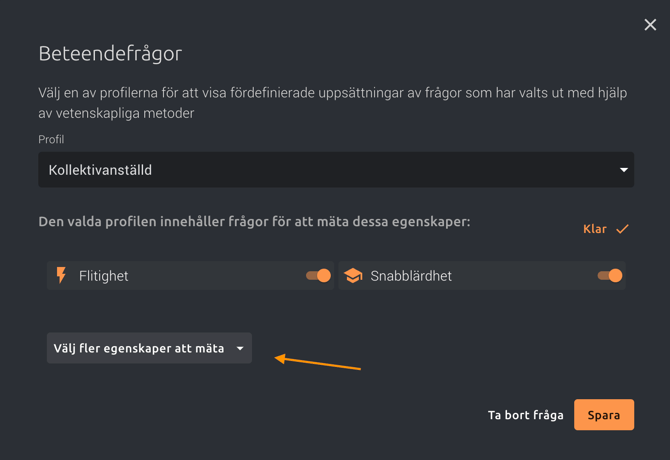The height and width of the screenshot is (460, 670).
Task: Turn off the Snabblärdhet toggle switch
Action: coord(609,275)
